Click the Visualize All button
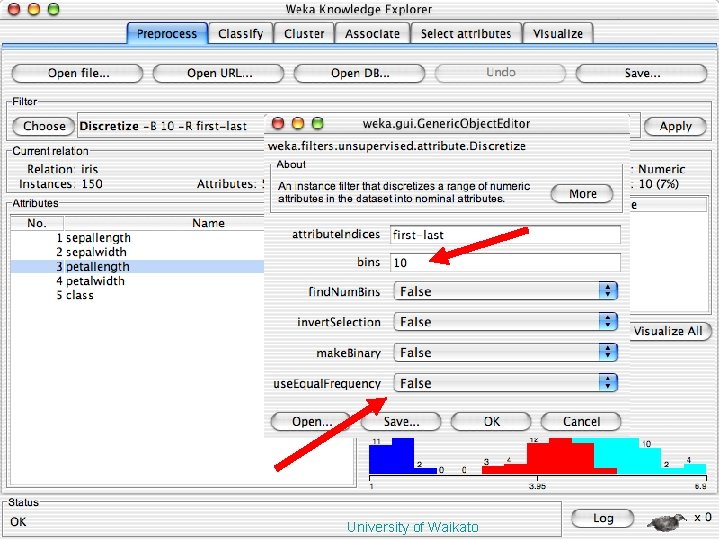Image resolution: width=720 pixels, height=540 pixels. pyautogui.click(x=669, y=331)
